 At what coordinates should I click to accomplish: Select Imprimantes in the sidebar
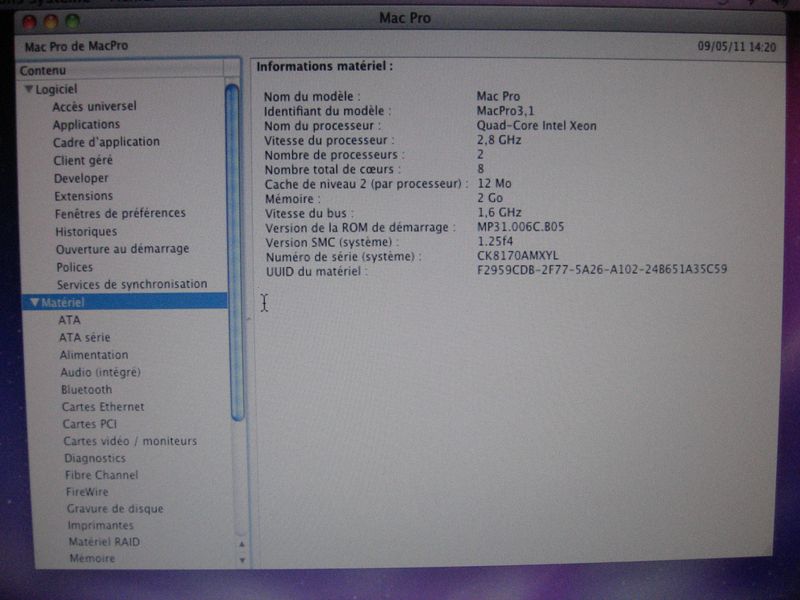(x=101, y=525)
